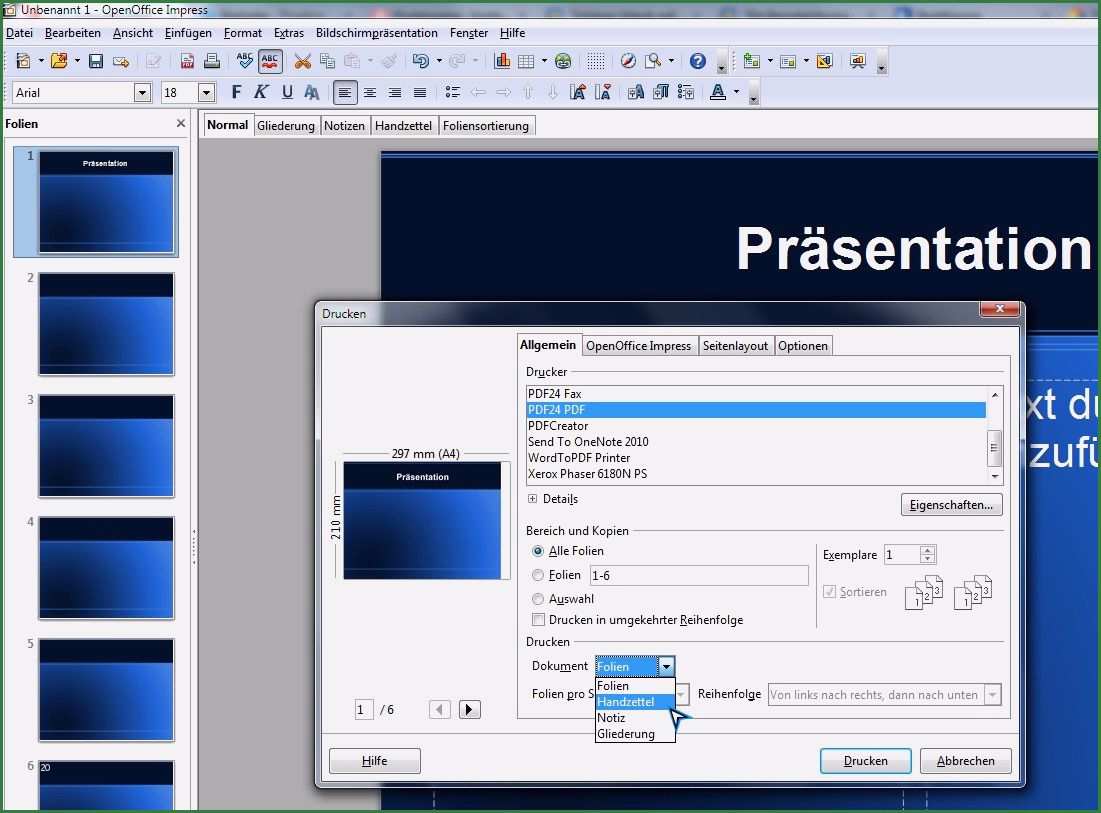Screen dimensions: 1101x813
Task: Apply bold with the F icon
Action: pos(236,92)
